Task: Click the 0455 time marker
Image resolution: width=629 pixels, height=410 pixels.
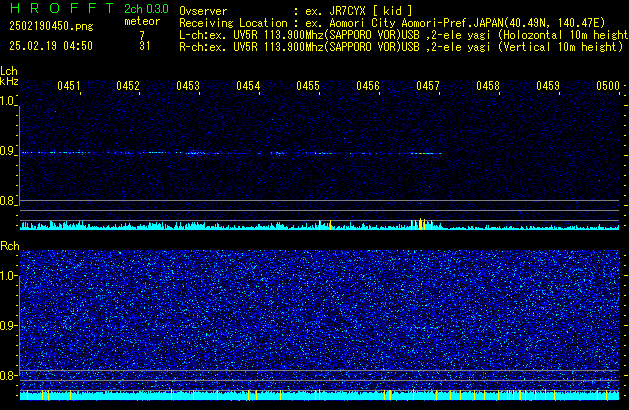Action: pyautogui.click(x=308, y=86)
